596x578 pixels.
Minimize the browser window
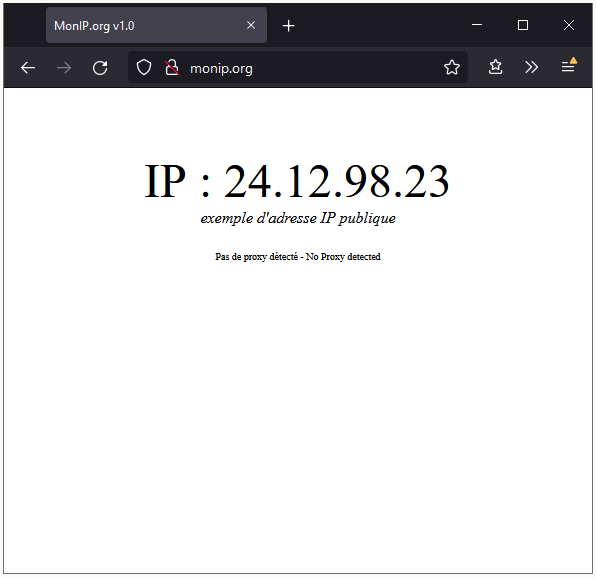(x=477, y=25)
